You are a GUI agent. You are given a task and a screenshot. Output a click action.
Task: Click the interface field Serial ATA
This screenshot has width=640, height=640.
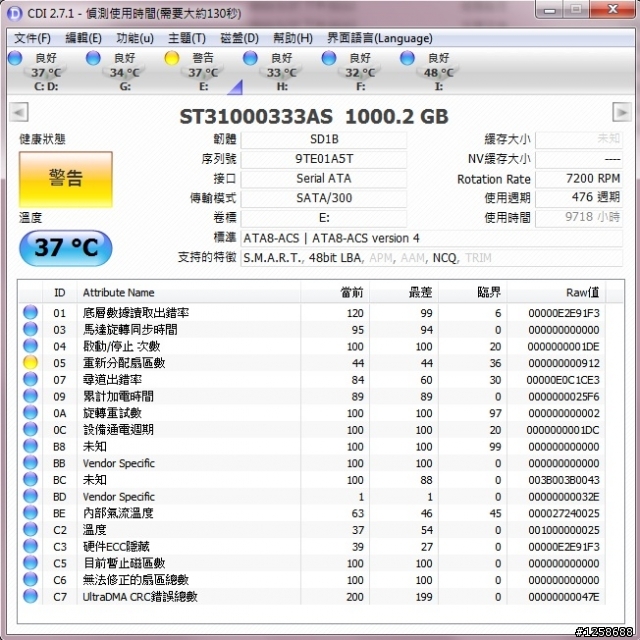pyautogui.click(x=324, y=179)
